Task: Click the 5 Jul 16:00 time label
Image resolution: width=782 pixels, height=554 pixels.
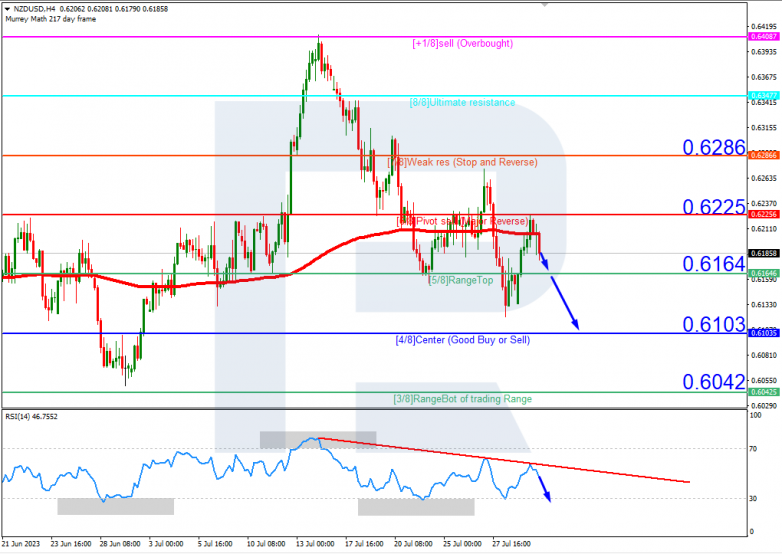Action: coord(215,544)
